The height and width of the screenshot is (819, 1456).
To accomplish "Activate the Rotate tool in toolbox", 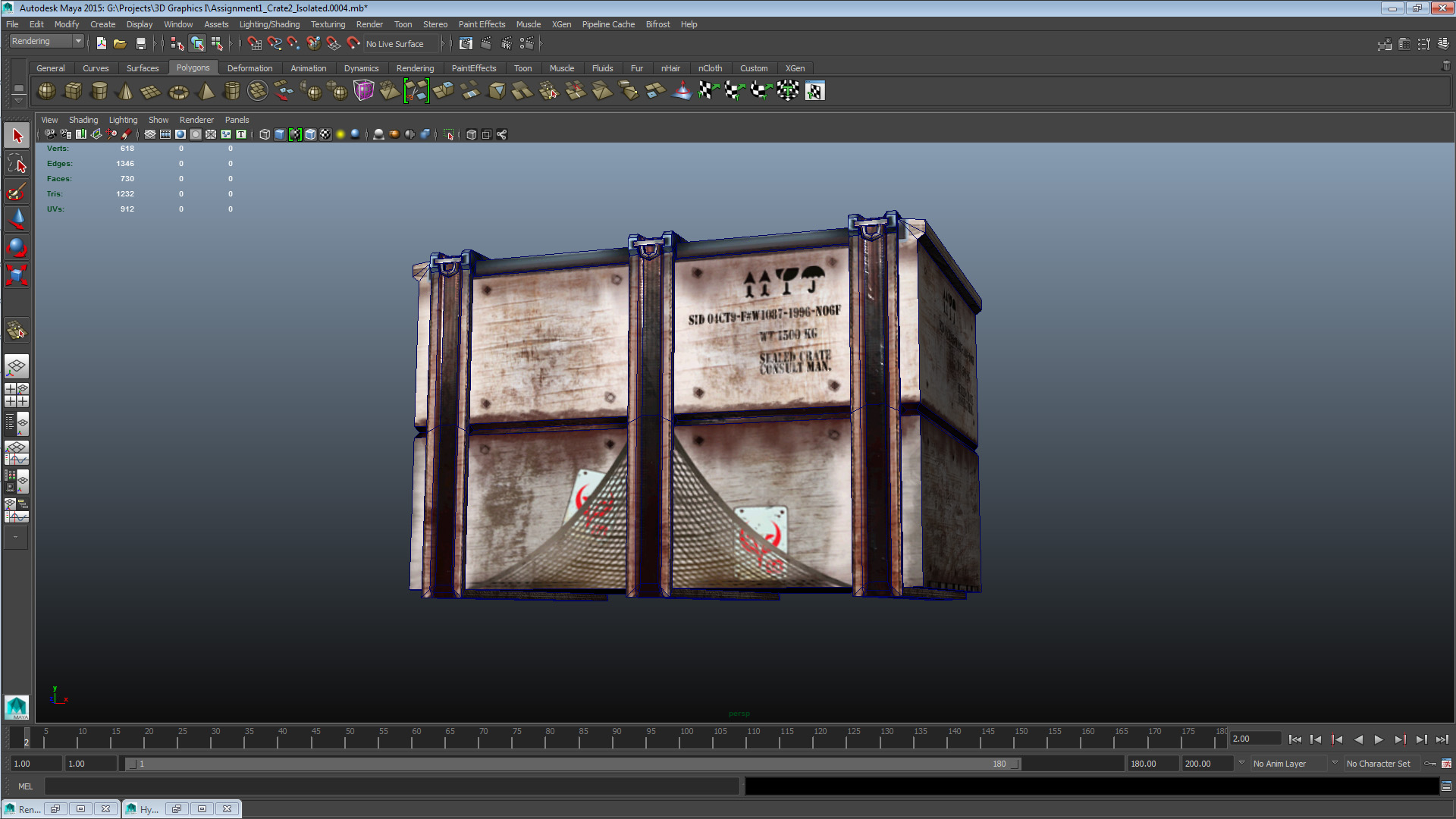I will [x=17, y=247].
